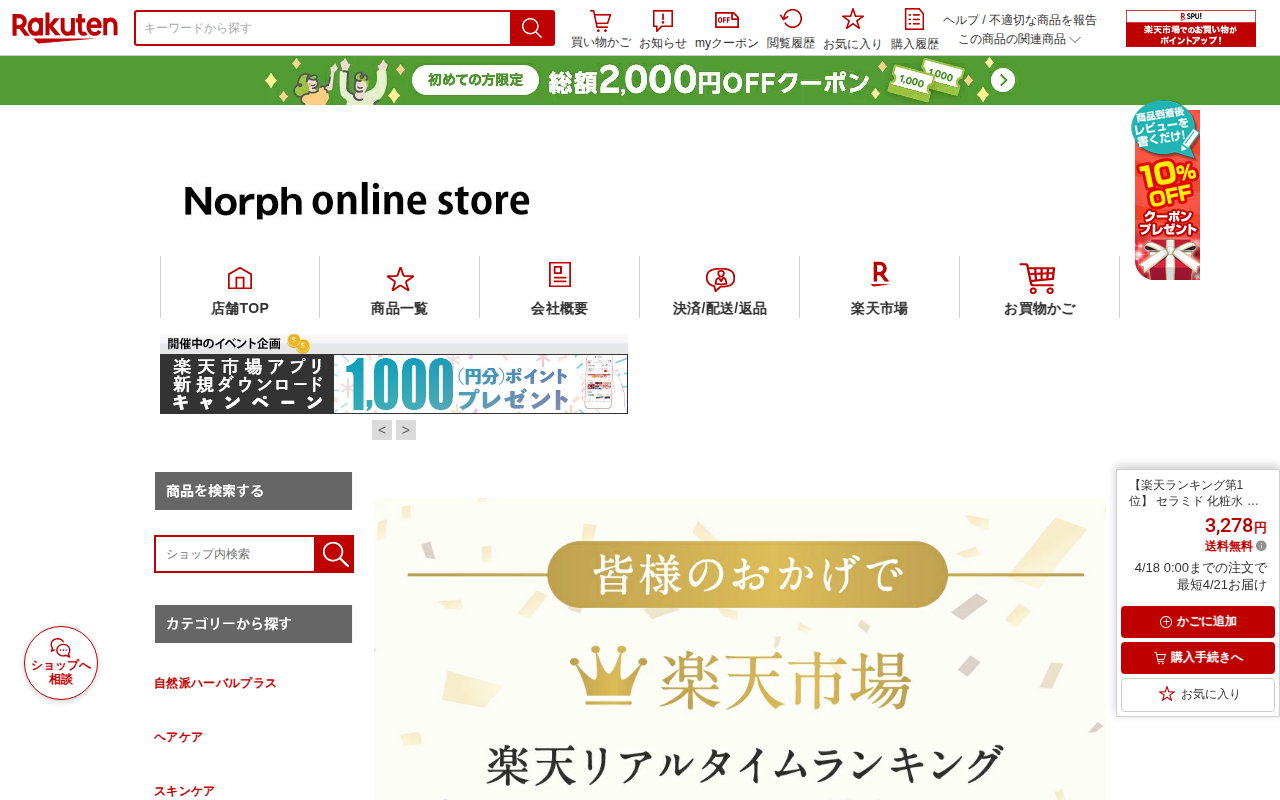Show next event banner with > button

[x=406, y=430]
